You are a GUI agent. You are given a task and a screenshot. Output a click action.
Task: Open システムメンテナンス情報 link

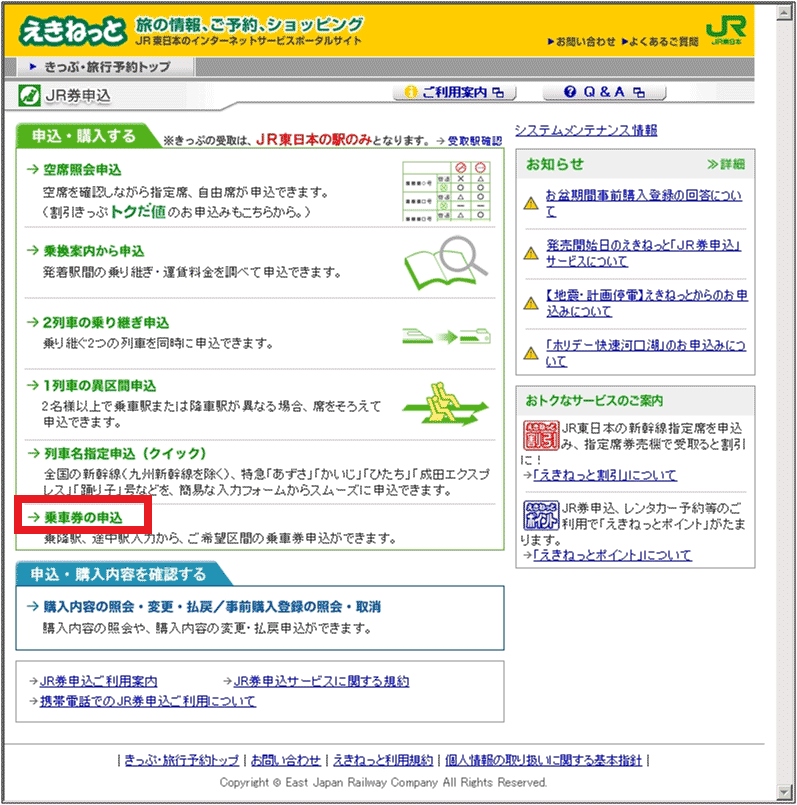[586, 130]
